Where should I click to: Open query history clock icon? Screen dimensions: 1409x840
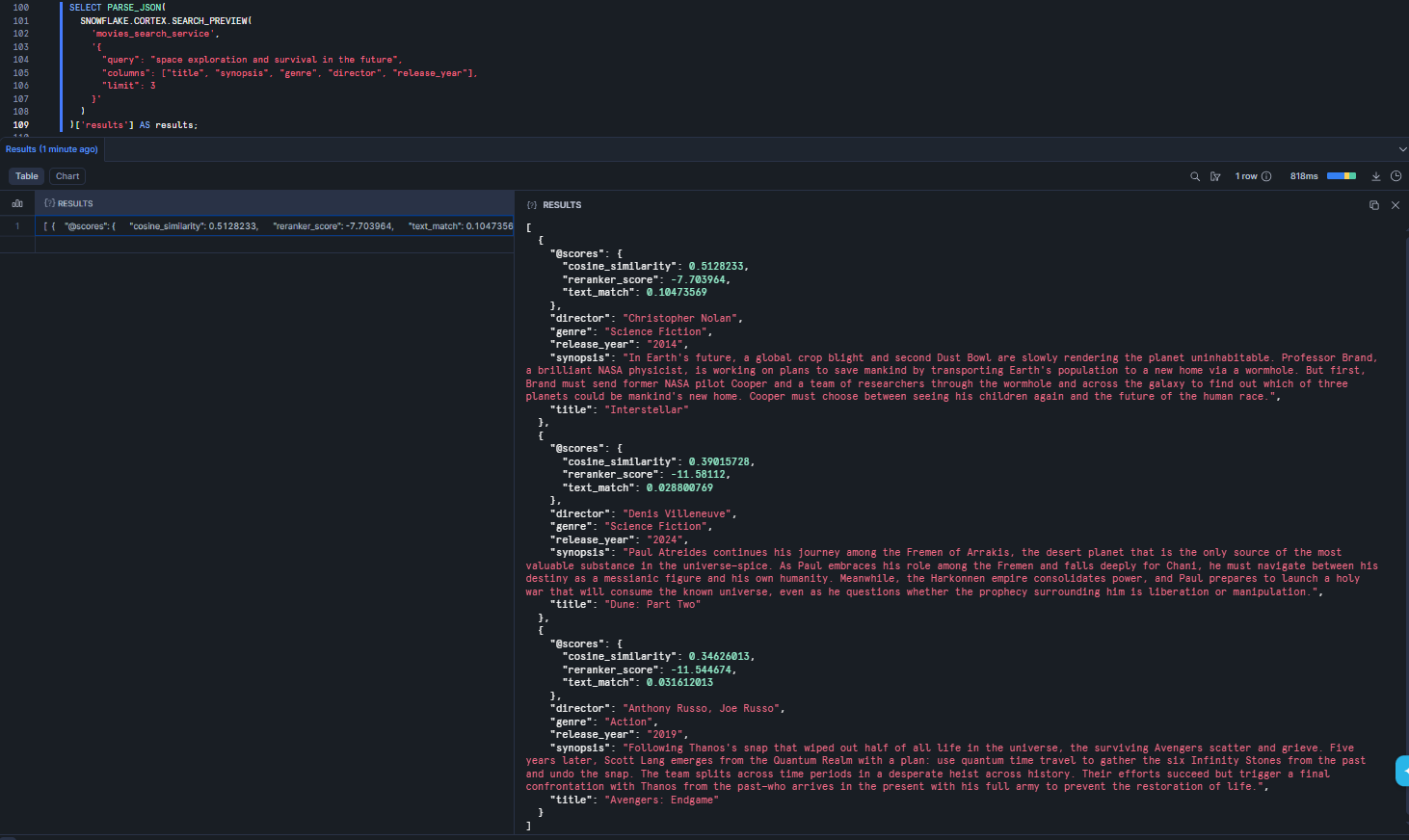click(x=1396, y=176)
